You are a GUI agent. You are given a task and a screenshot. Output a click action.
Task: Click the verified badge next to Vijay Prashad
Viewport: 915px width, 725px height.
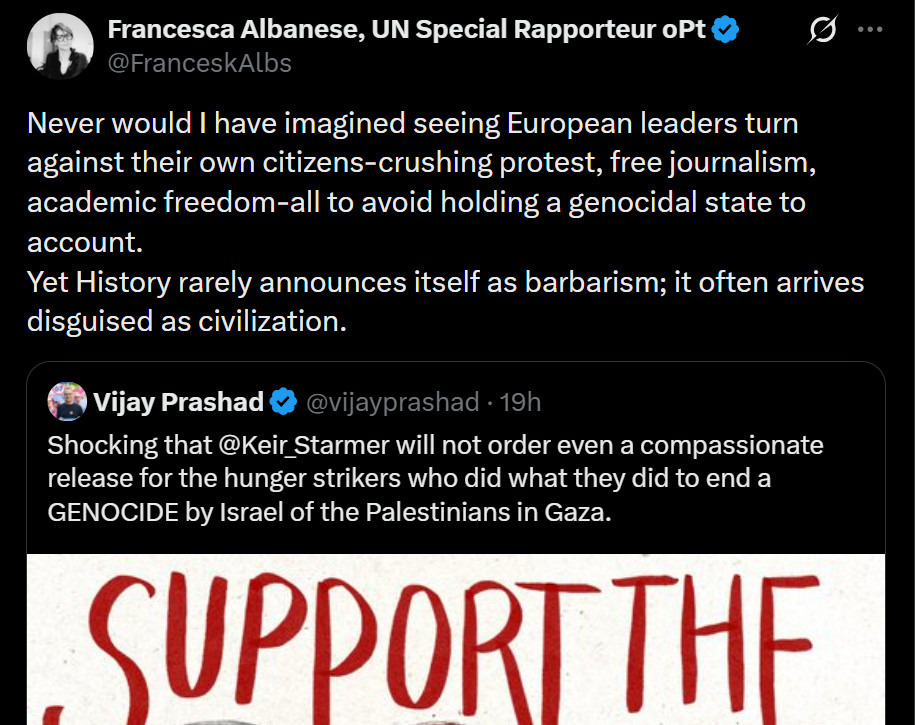pos(283,402)
